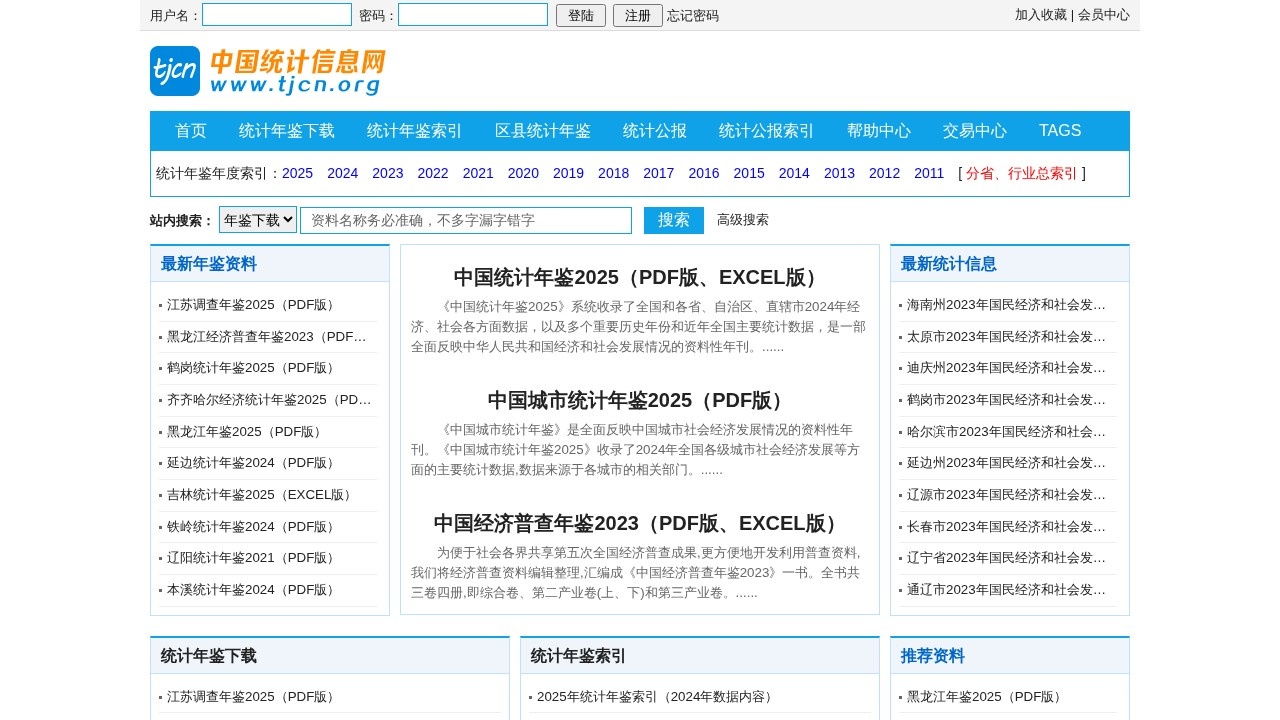Open 中国城市统计年鉴2025 headline

click(x=640, y=400)
